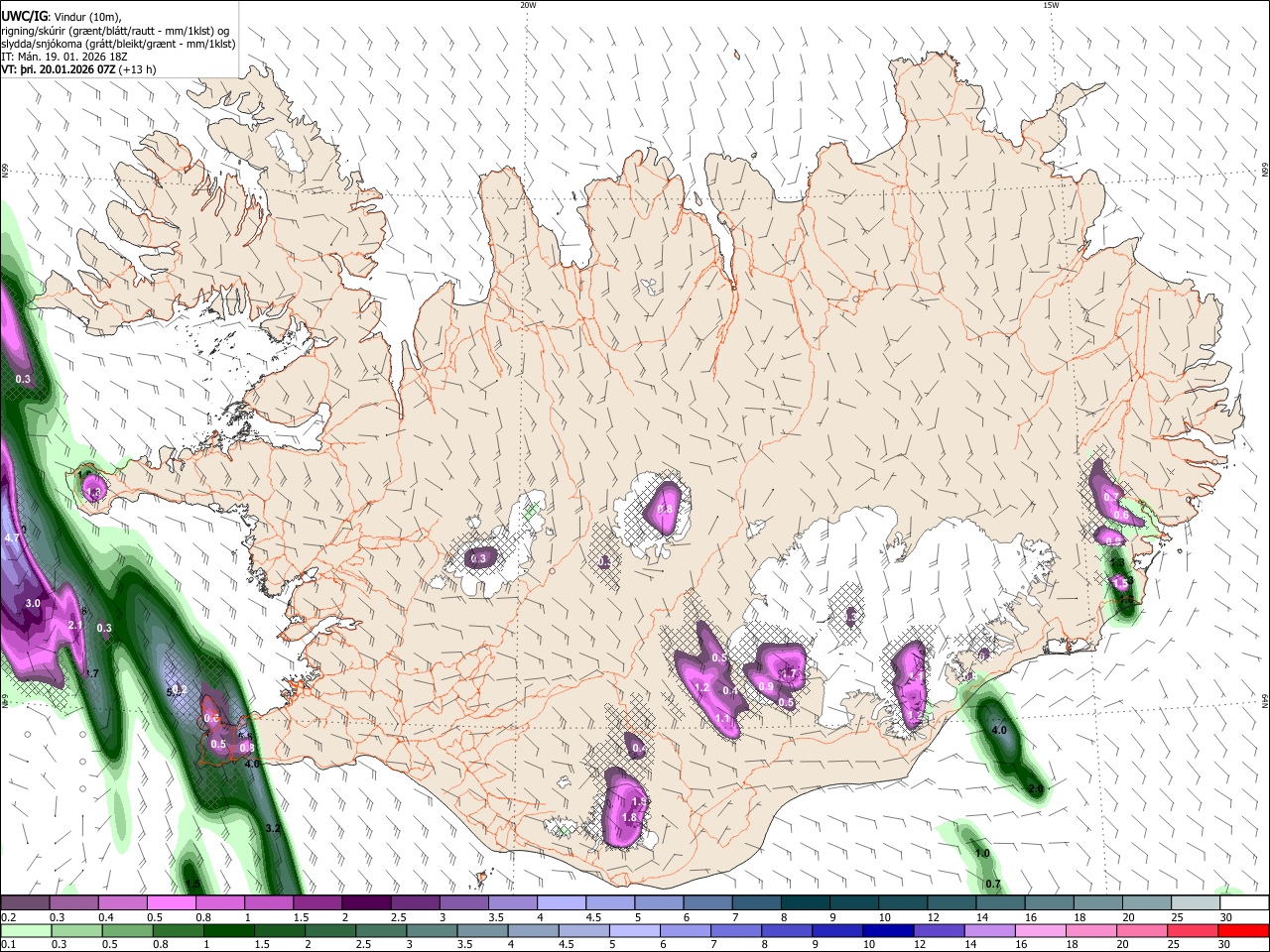The width and height of the screenshot is (1270, 952).
Task: Select the snow legend swatch between 6 and 7
Action: [706, 903]
